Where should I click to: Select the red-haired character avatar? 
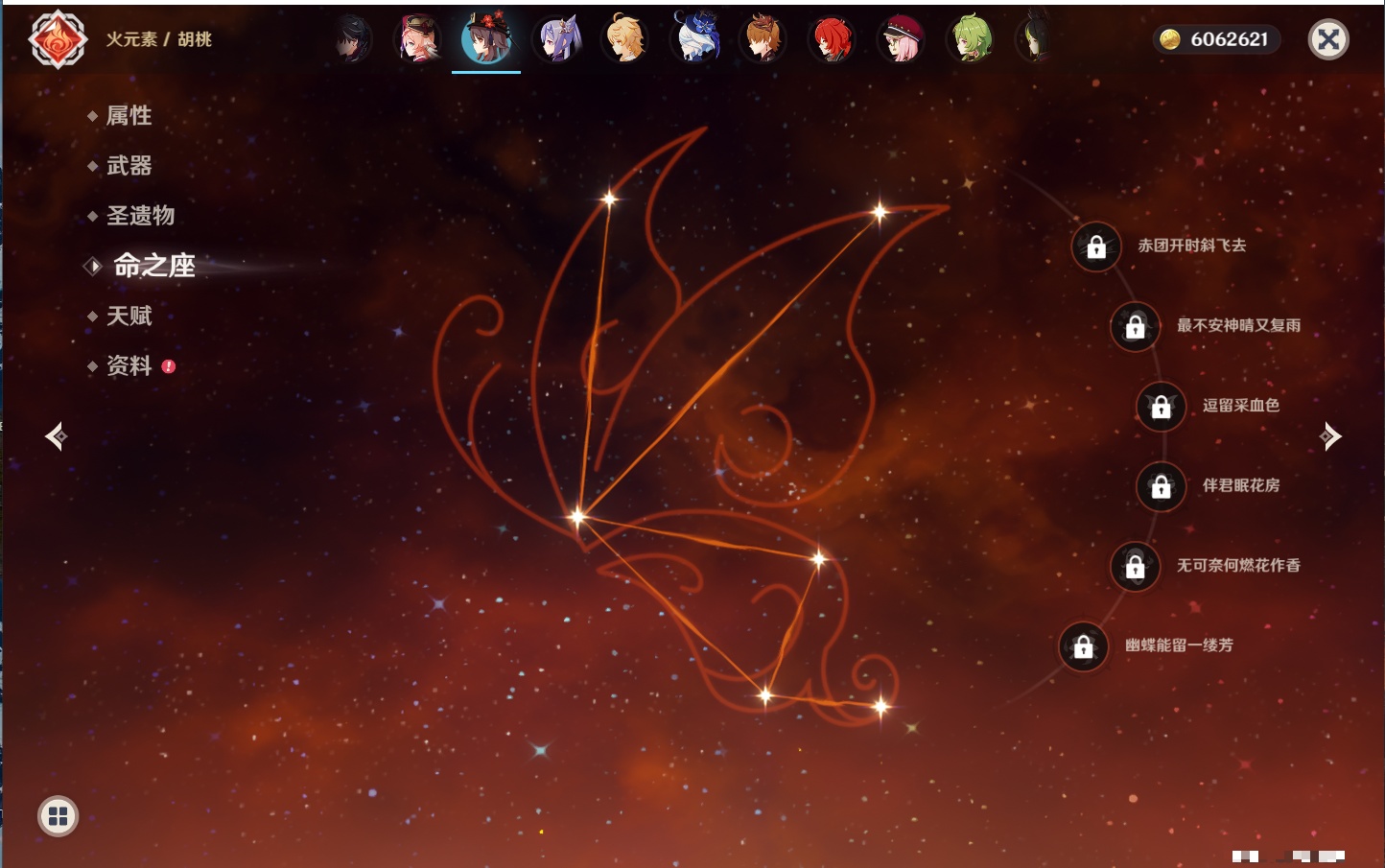pyautogui.click(x=833, y=39)
